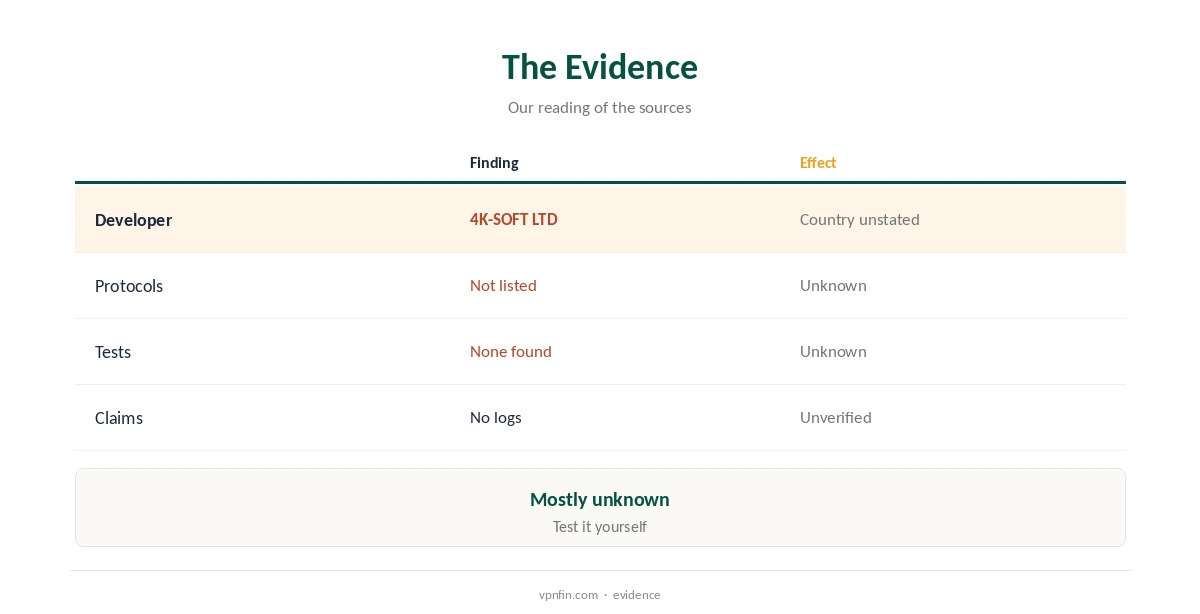Image resolution: width=1200 pixels, height=614 pixels.
Task: Click the '4K-SOFT LTD' cell
Action: (x=514, y=219)
